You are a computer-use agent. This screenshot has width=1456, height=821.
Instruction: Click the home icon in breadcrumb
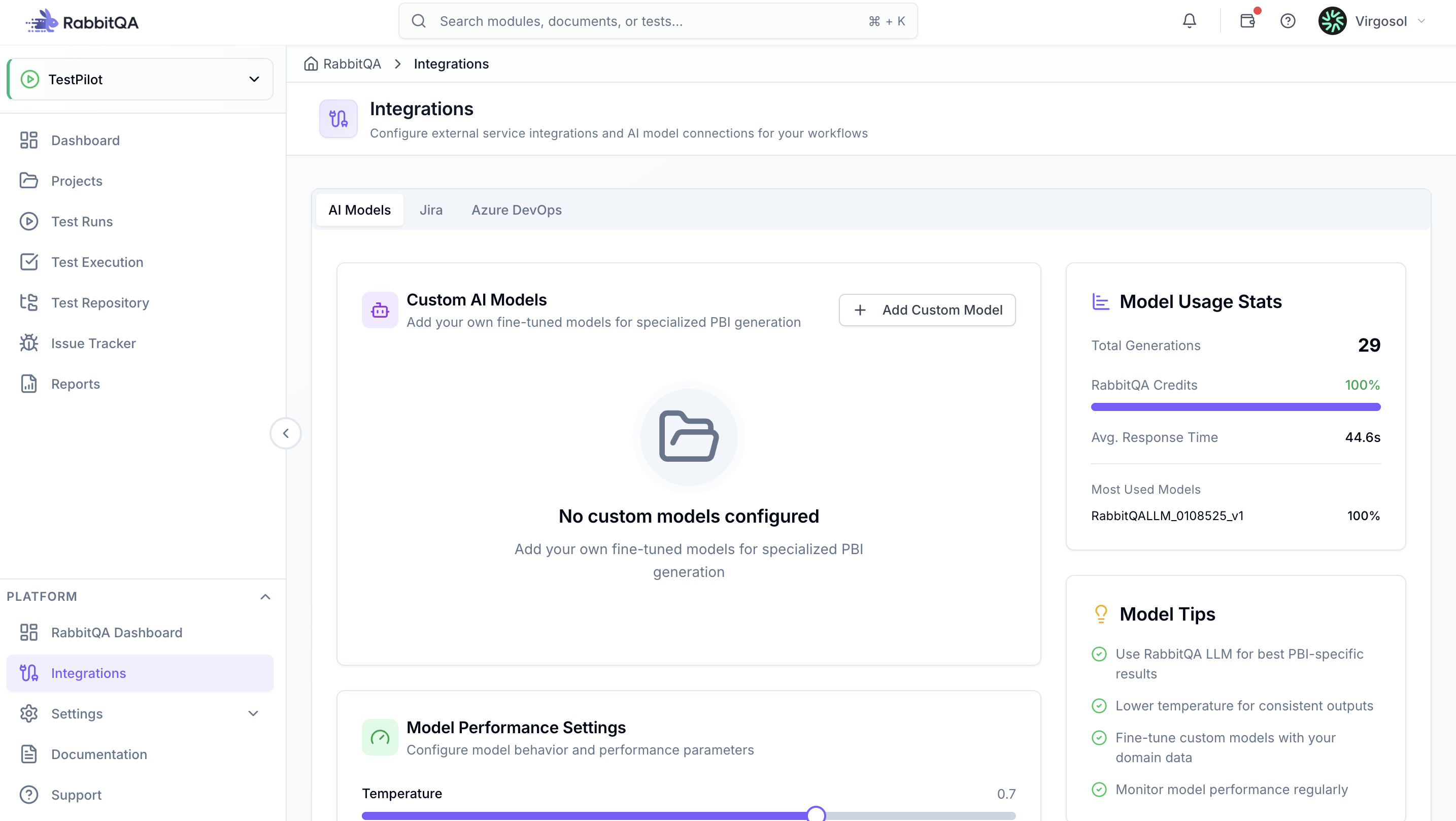pos(311,63)
